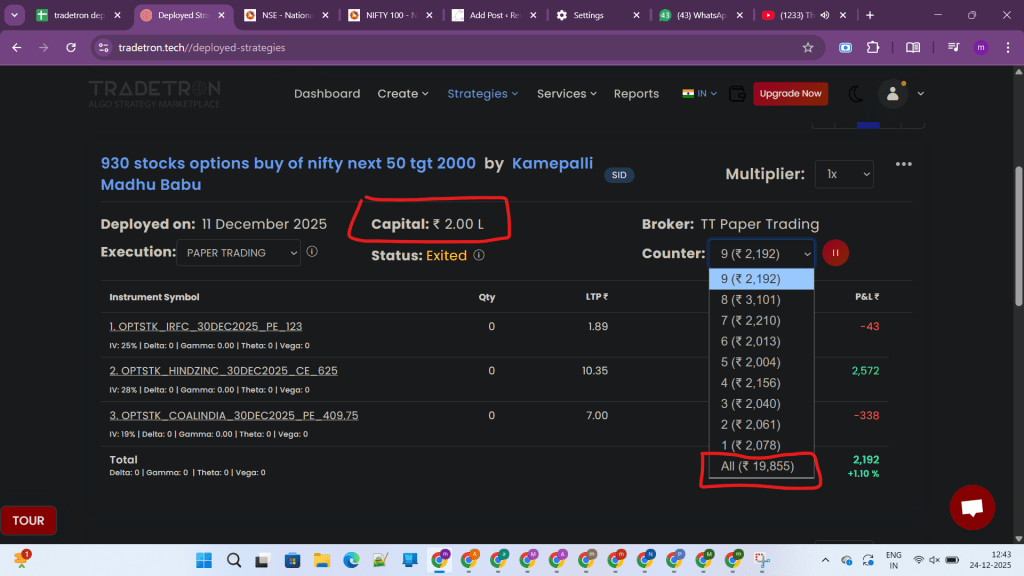Toggle dark mode with the moon icon
Image resolution: width=1024 pixels, height=576 pixels.
856,94
